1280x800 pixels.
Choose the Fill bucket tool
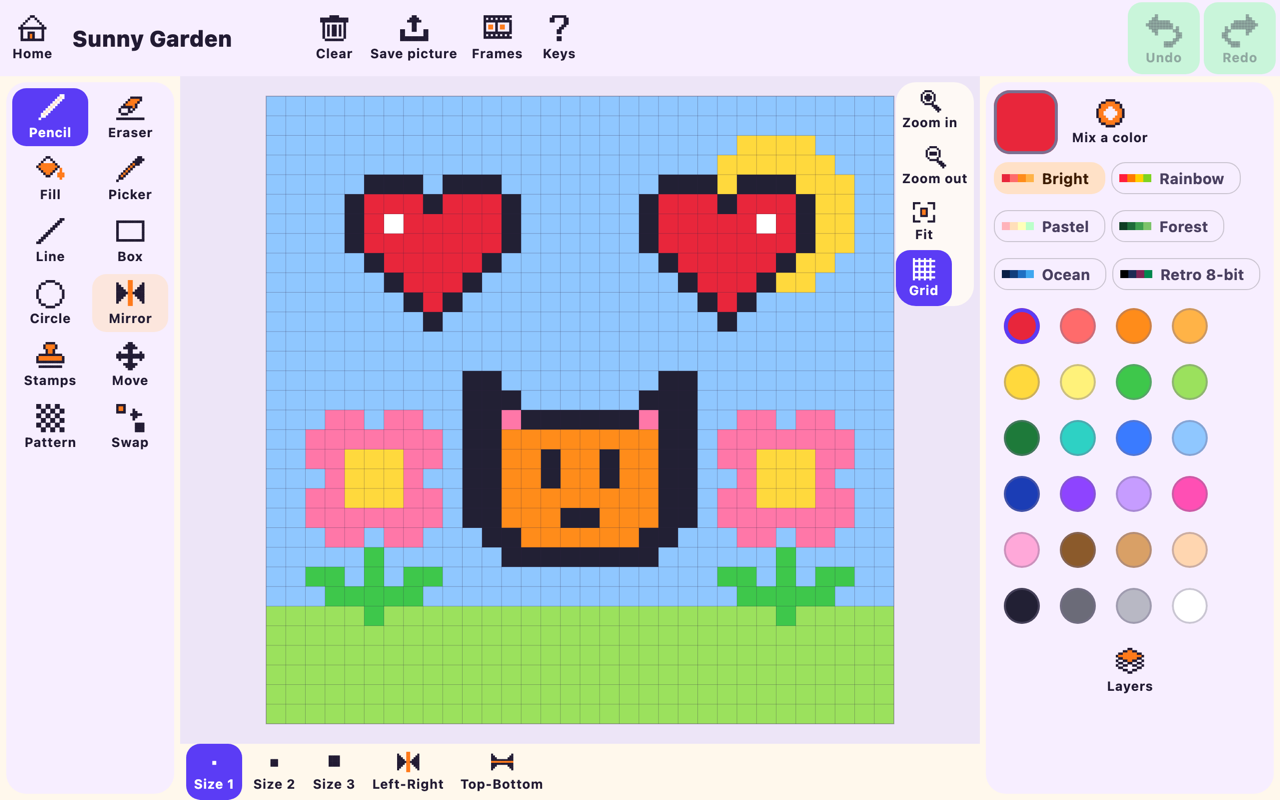(x=50, y=179)
